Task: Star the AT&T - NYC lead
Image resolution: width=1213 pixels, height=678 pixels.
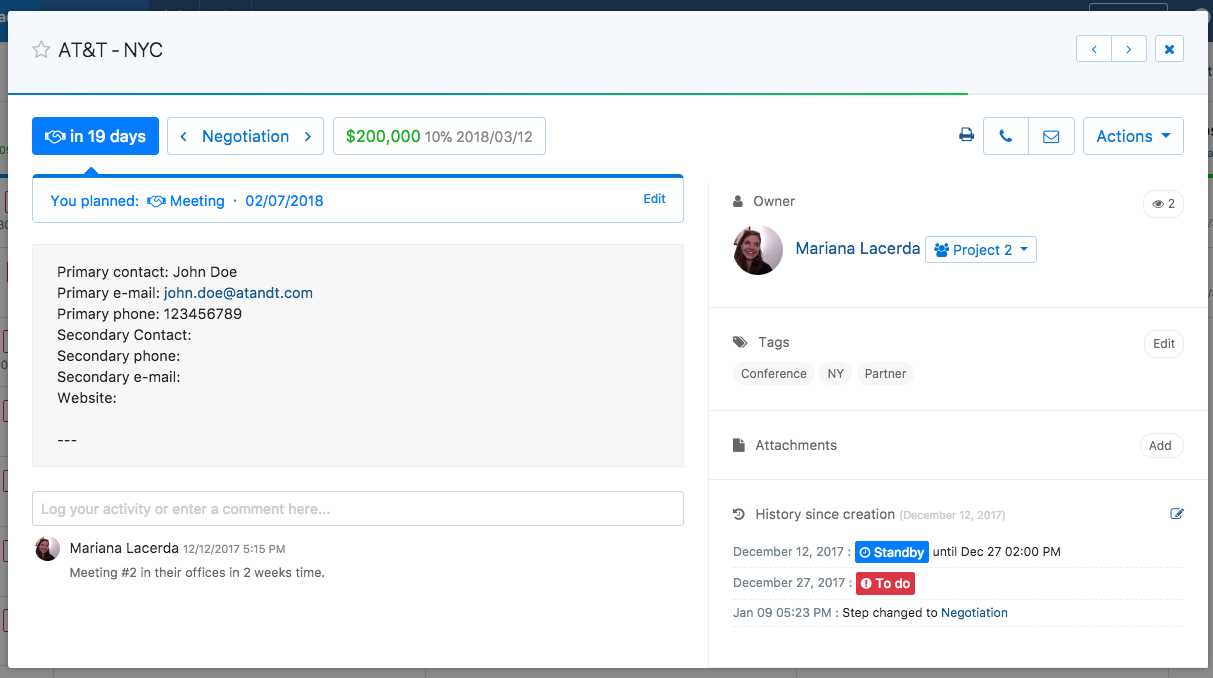Action: tap(41, 50)
